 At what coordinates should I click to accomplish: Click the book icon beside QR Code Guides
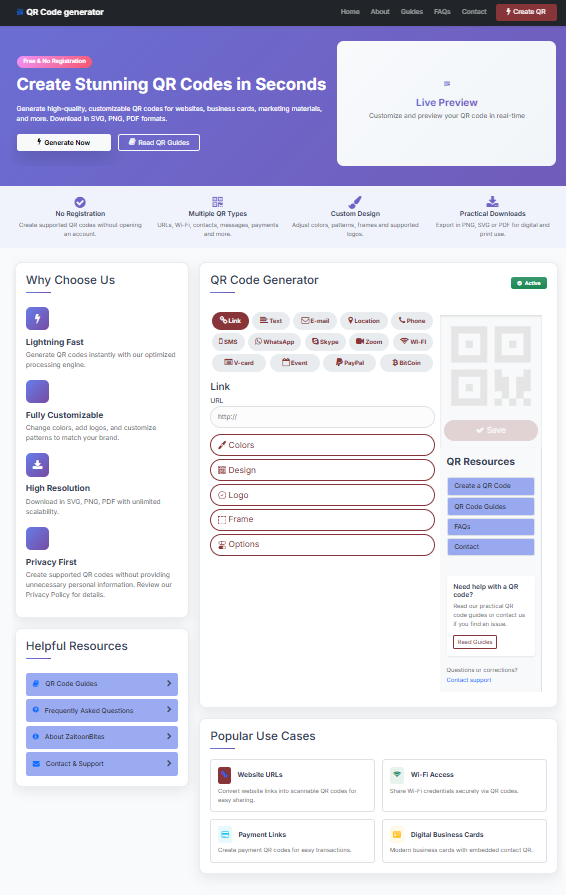coord(36,683)
